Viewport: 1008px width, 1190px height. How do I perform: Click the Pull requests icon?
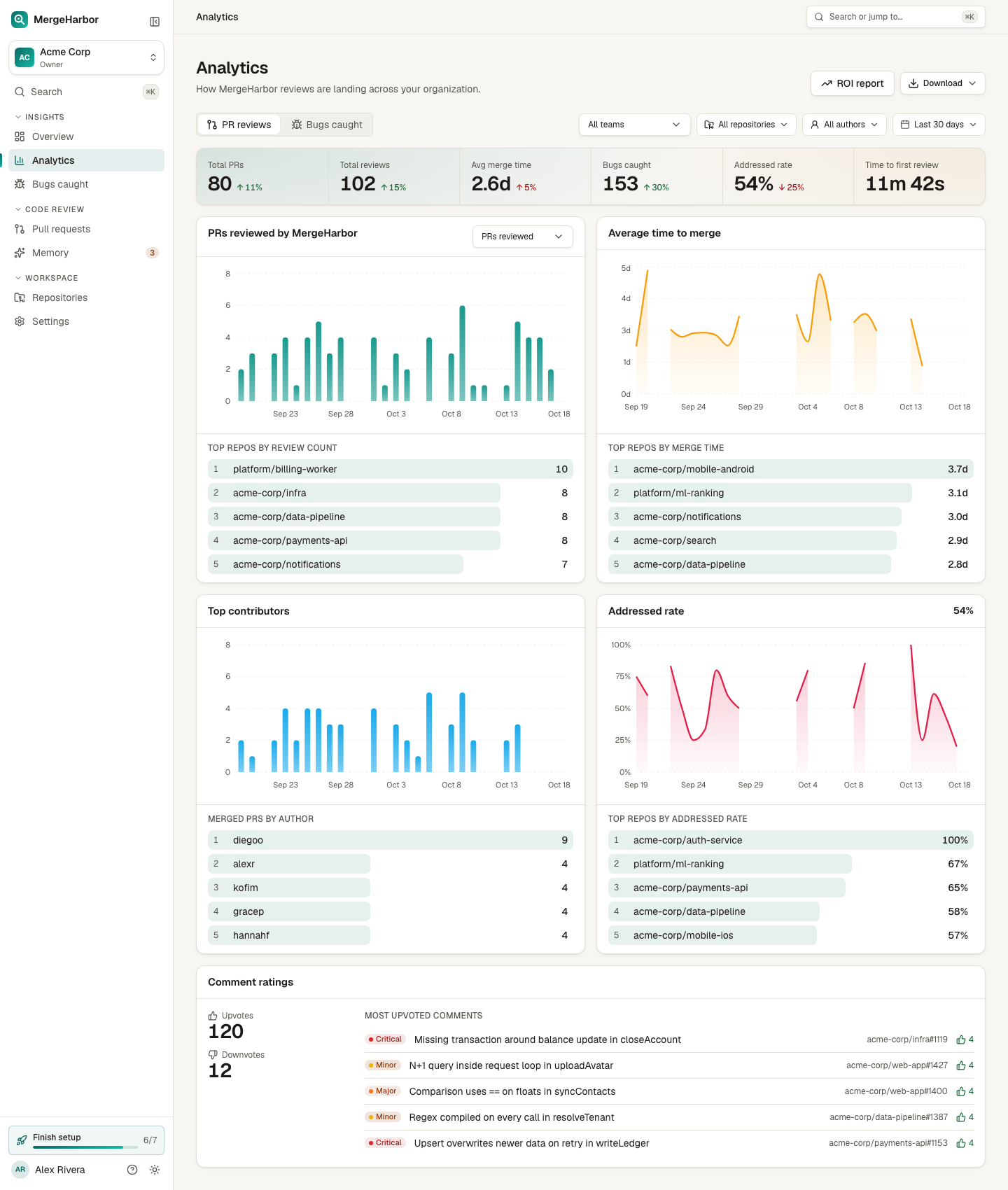click(20, 229)
